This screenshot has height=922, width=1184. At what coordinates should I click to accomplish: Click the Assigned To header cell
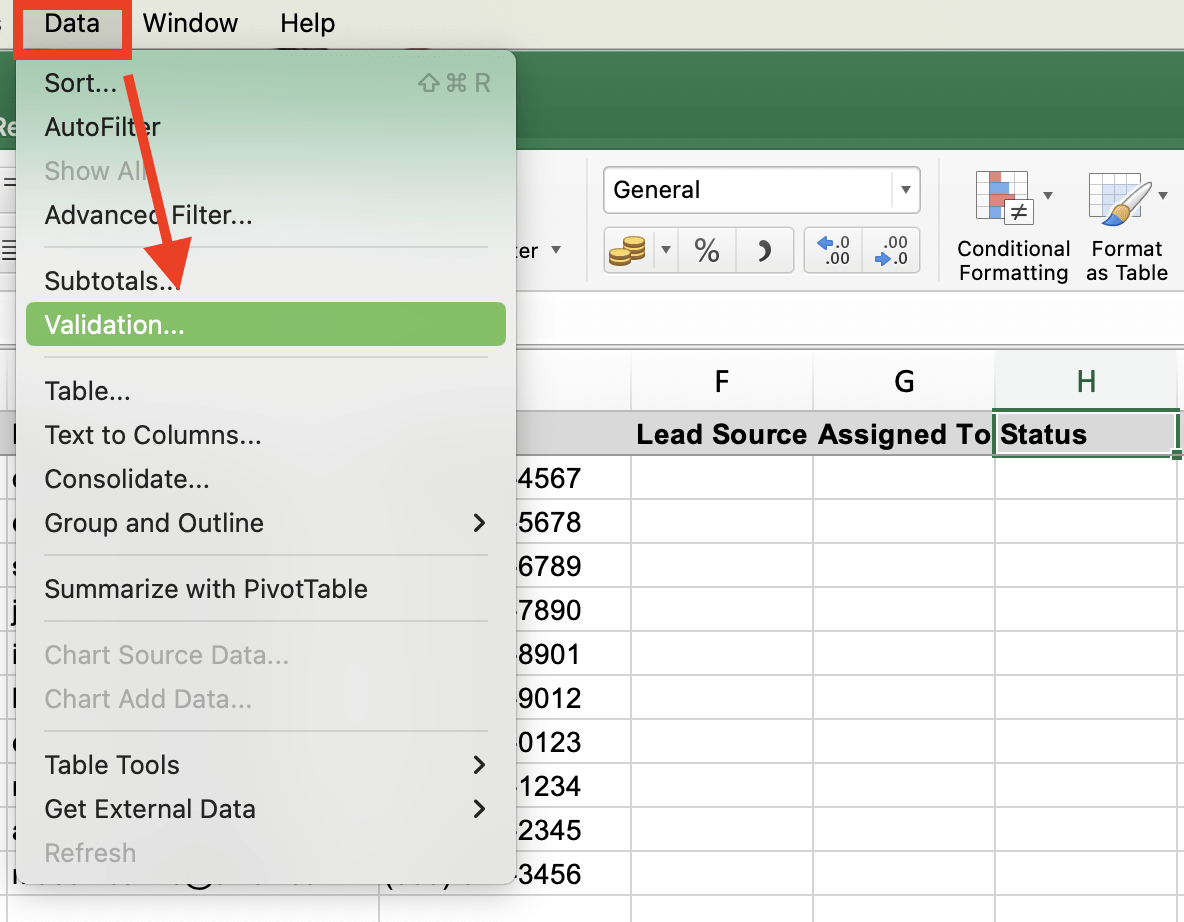coord(904,434)
